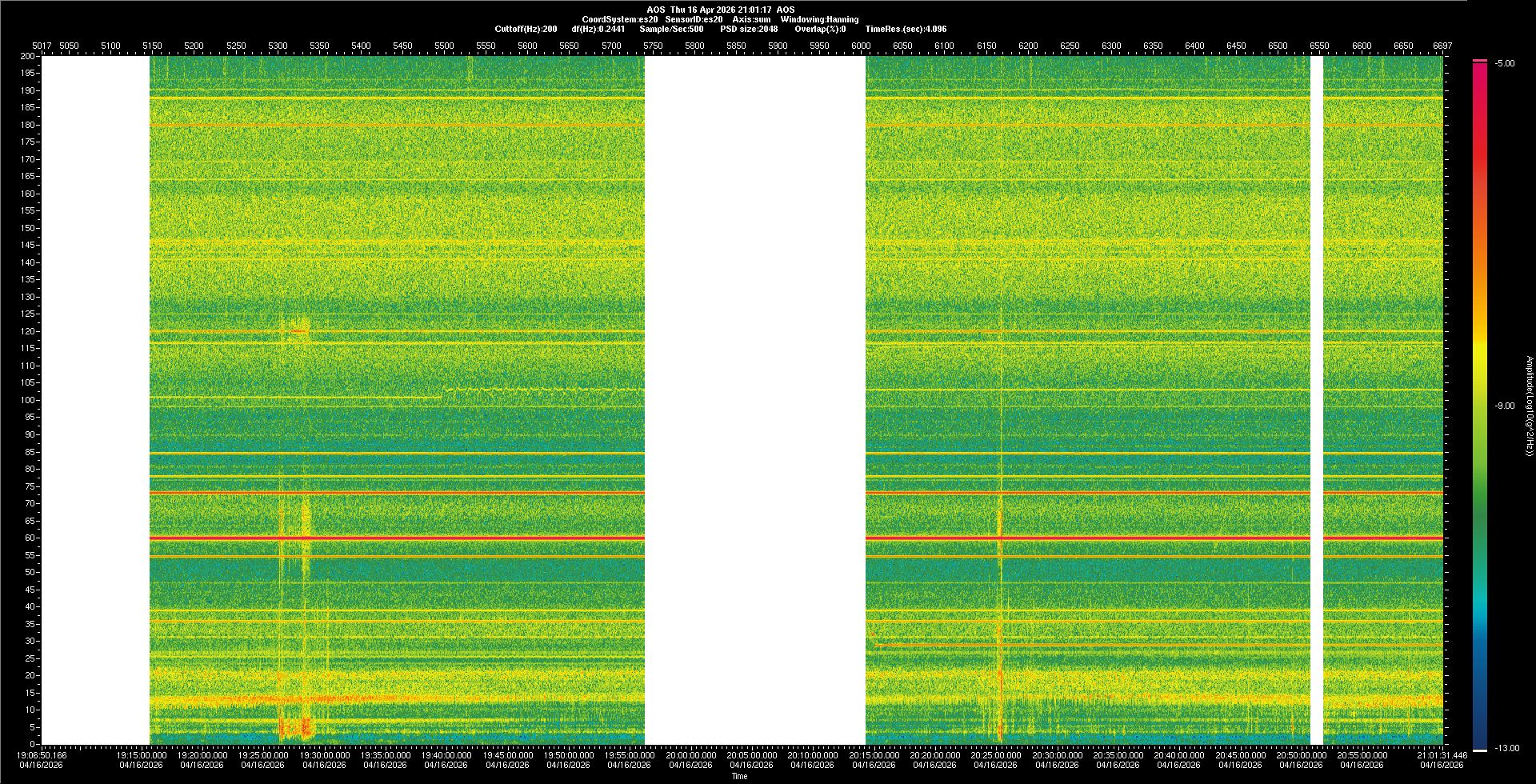1536x784 pixels.
Task: Click the Overlap(%):0 parameter text
Action: point(821,29)
